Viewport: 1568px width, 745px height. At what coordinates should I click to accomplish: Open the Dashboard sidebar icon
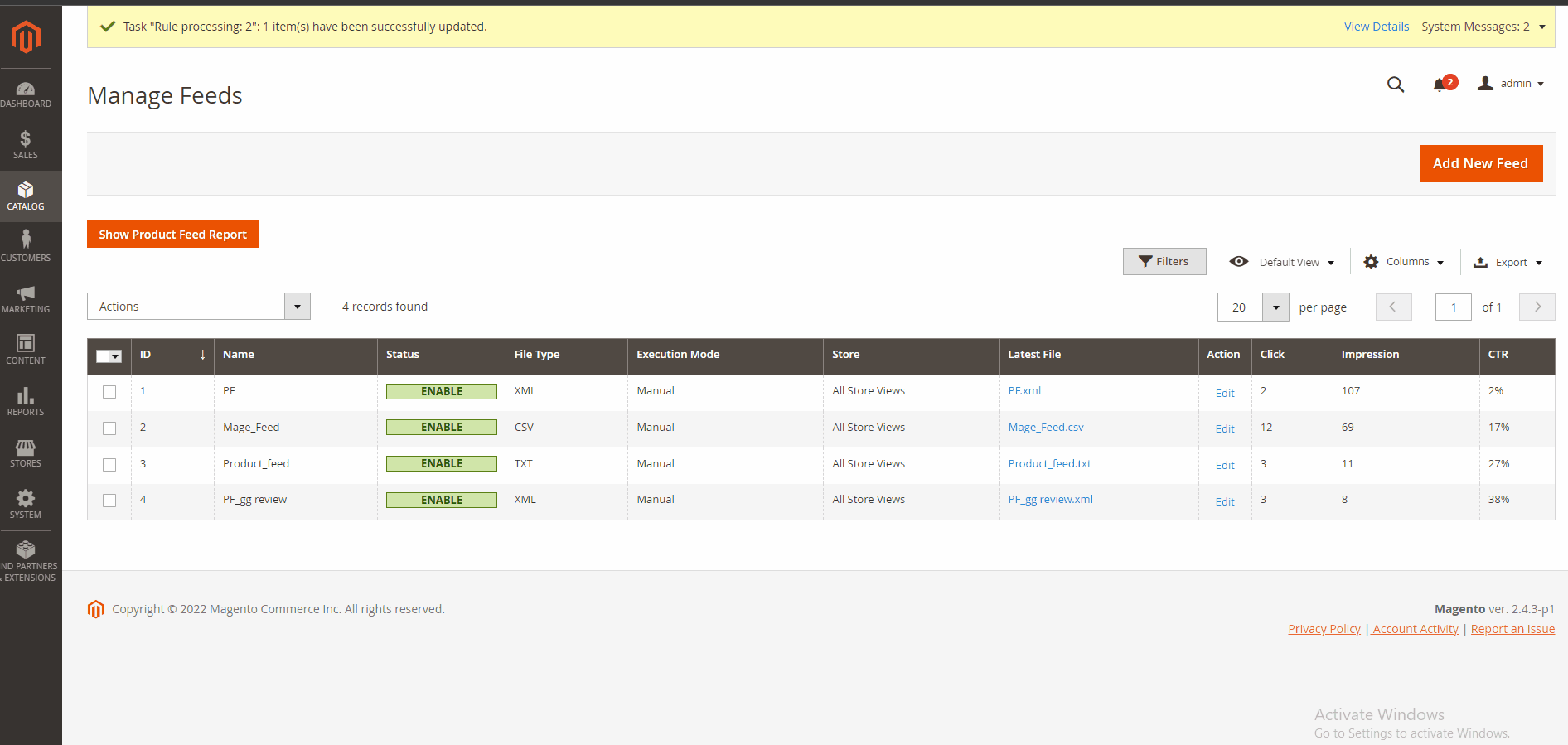click(x=26, y=89)
